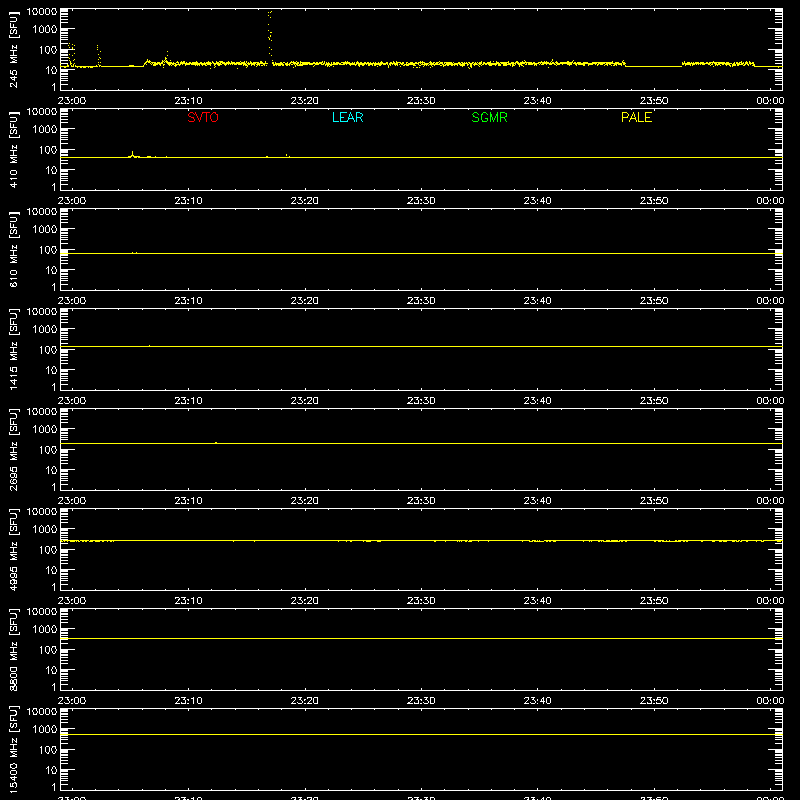
Task: Select the 610 MHz [SFU] axis title
Action: [13, 249]
